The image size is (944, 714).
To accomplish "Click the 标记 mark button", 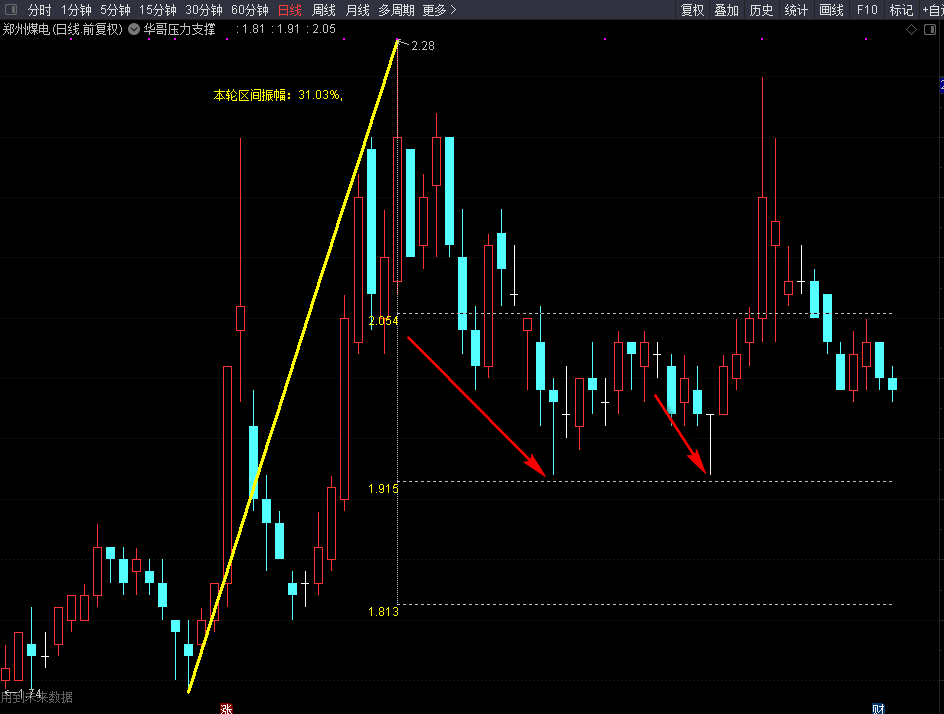I will pyautogui.click(x=901, y=10).
